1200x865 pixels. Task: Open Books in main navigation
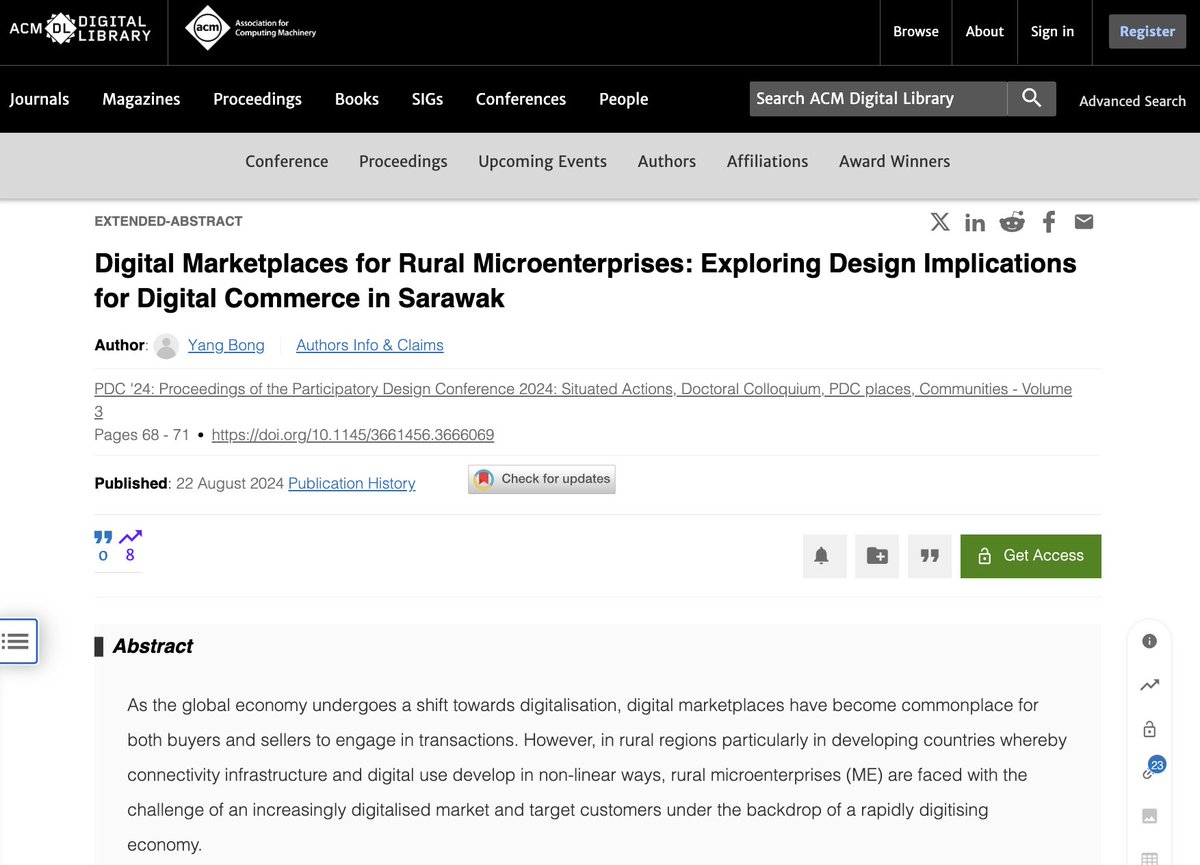pos(357,99)
